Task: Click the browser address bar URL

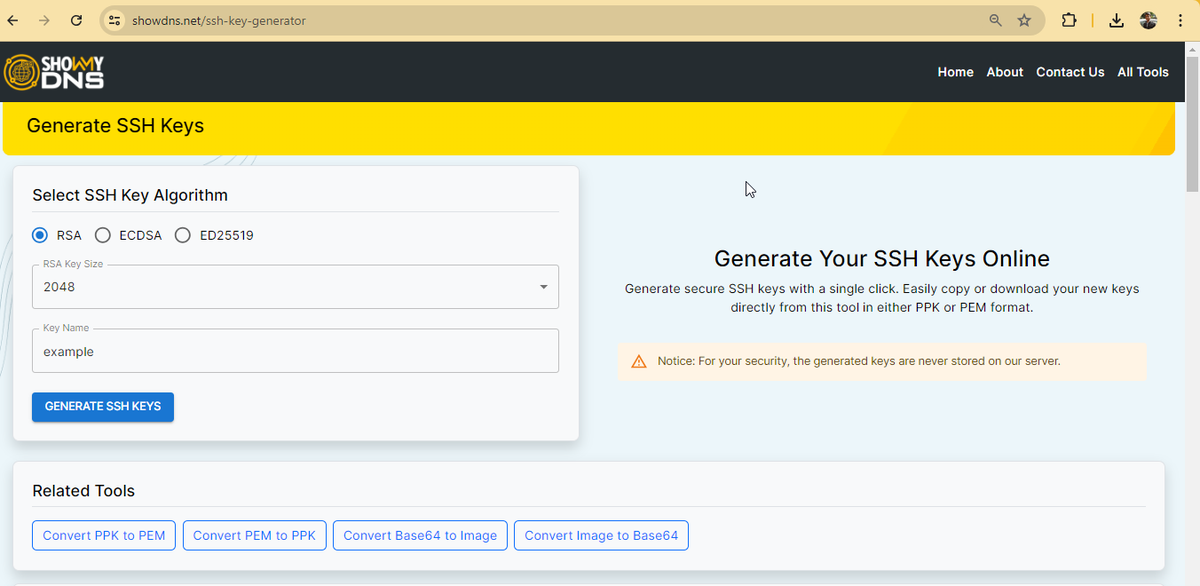Action: (219, 20)
